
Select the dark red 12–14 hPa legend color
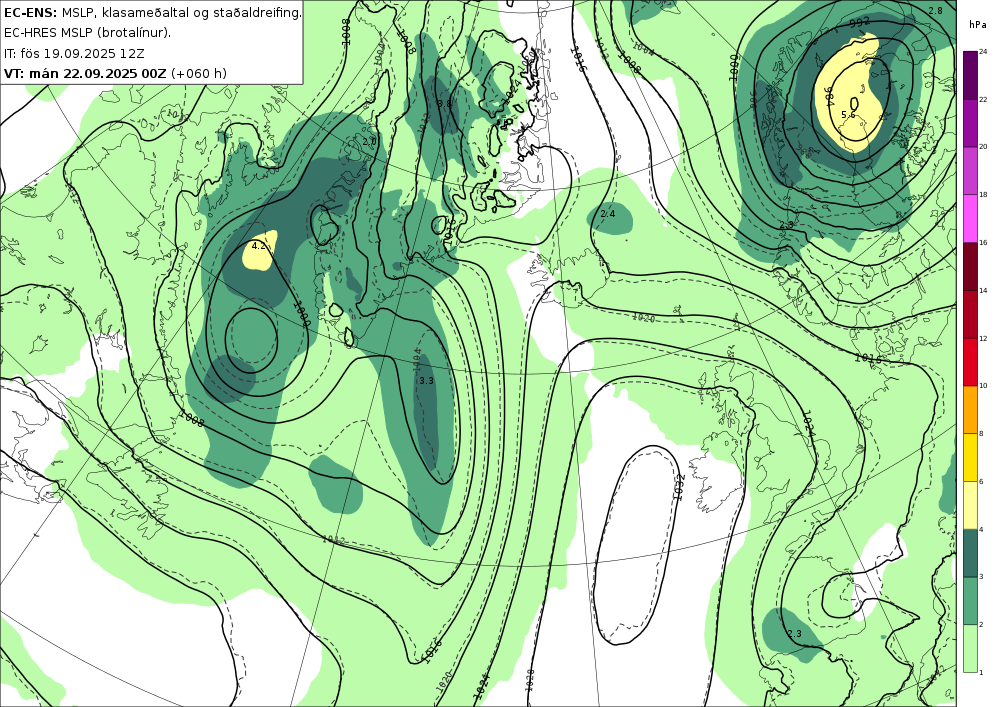[970, 314]
